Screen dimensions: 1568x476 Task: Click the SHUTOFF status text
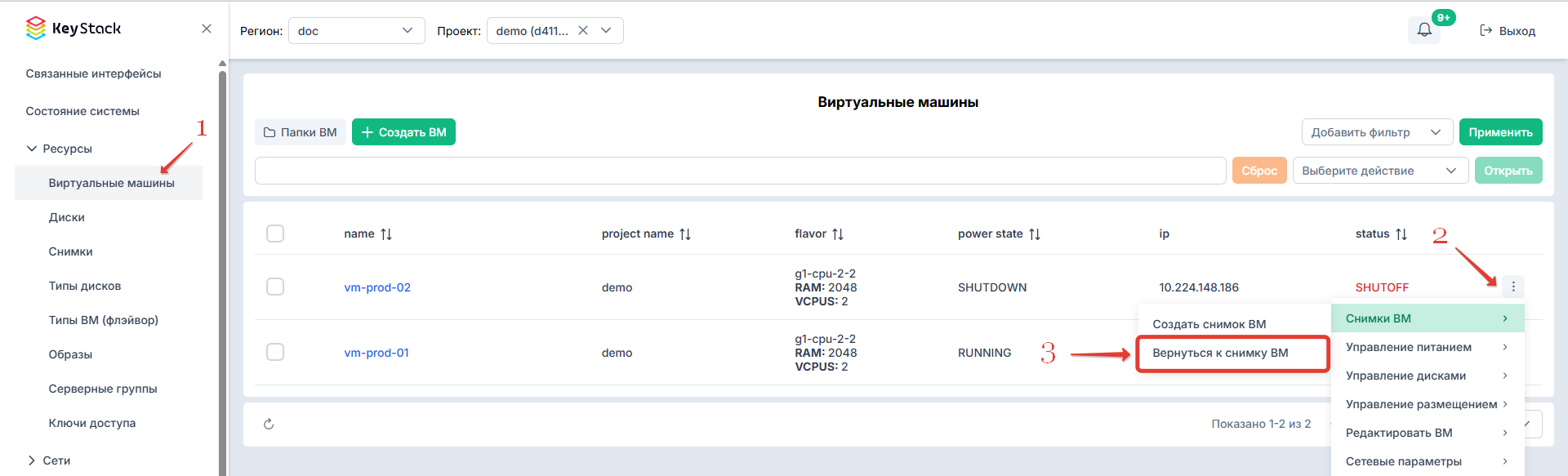pos(1382,287)
